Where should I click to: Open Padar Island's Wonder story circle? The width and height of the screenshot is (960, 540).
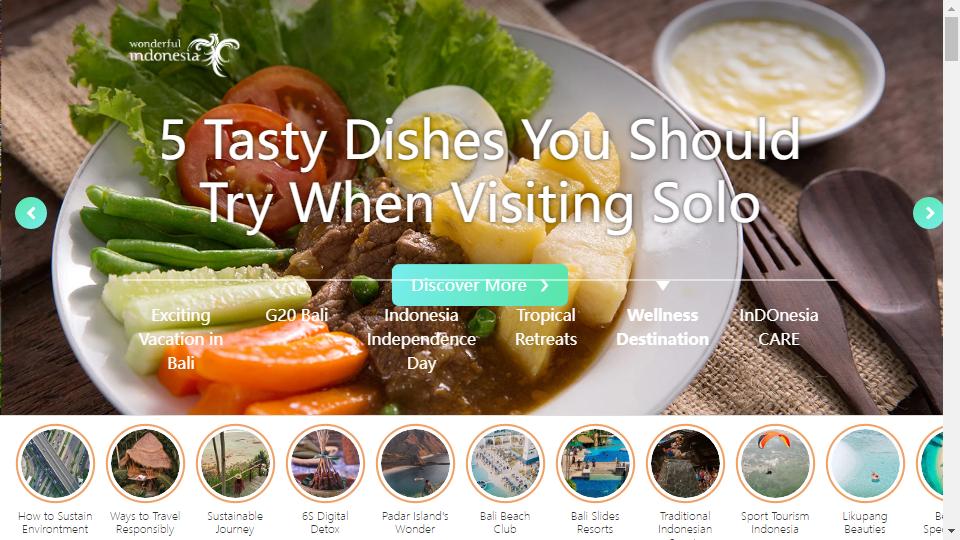(x=415, y=463)
